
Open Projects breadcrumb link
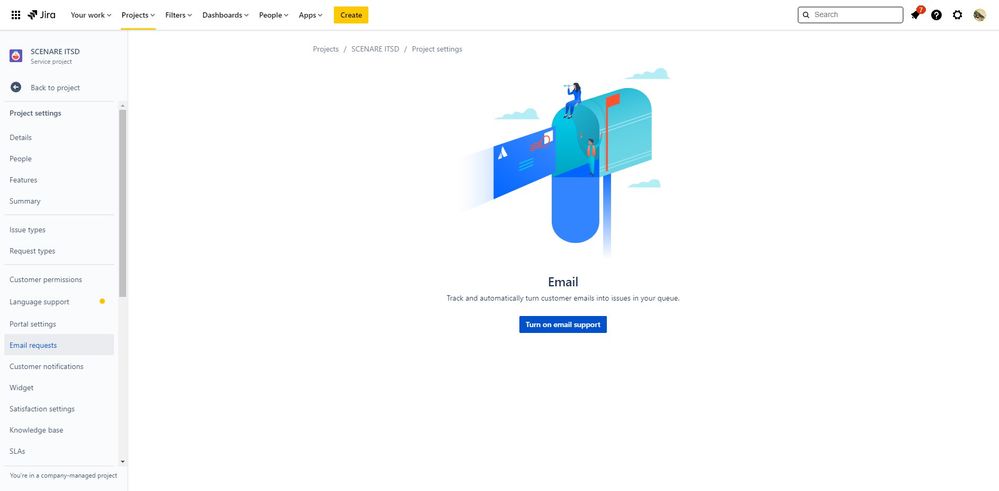(326, 49)
